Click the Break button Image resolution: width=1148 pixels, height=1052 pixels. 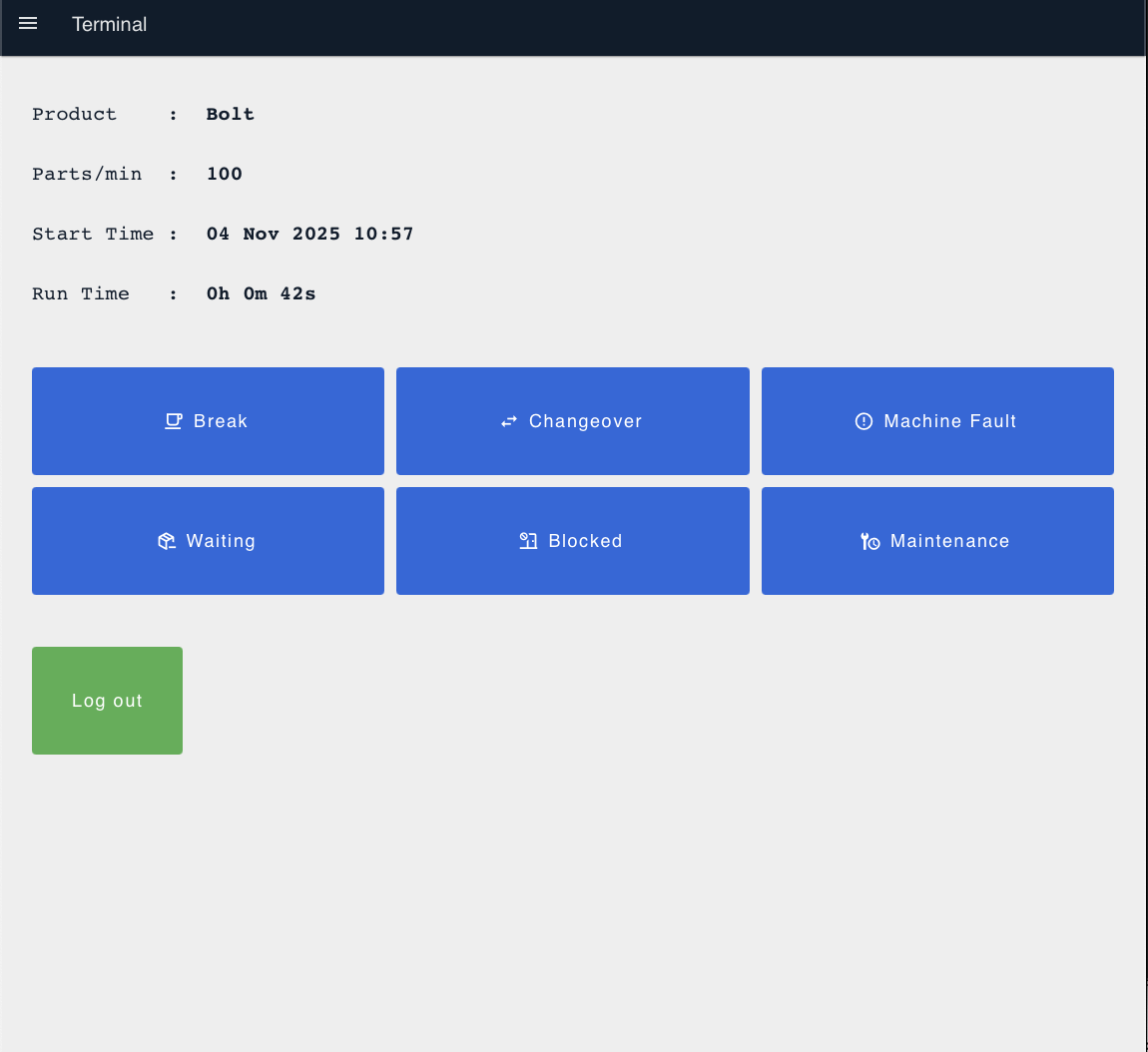[208, 421]
